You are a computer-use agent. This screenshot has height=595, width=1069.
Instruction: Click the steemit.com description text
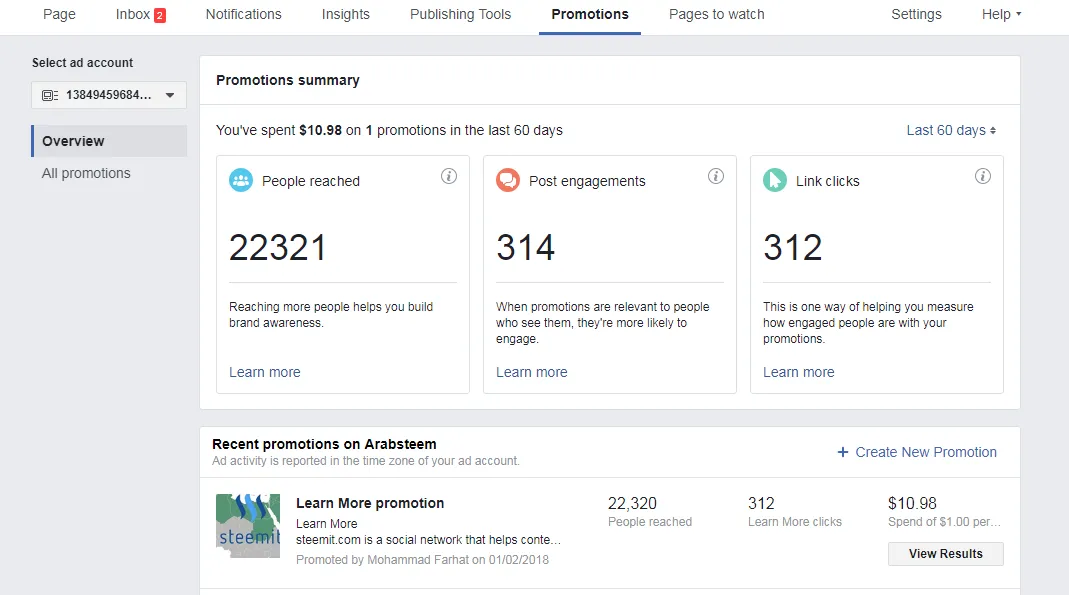pos(428,540)
